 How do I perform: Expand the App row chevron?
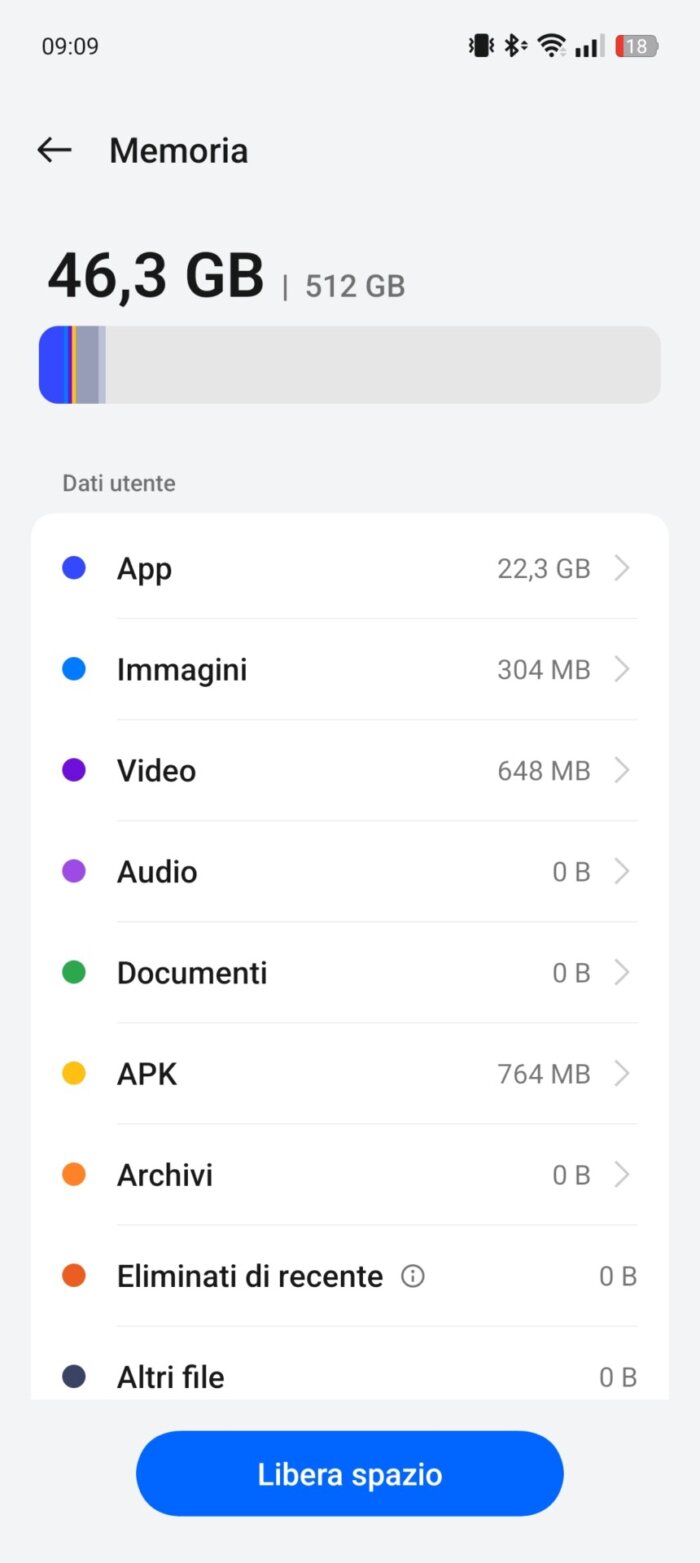pyautogui.click(x=622, y=568)
